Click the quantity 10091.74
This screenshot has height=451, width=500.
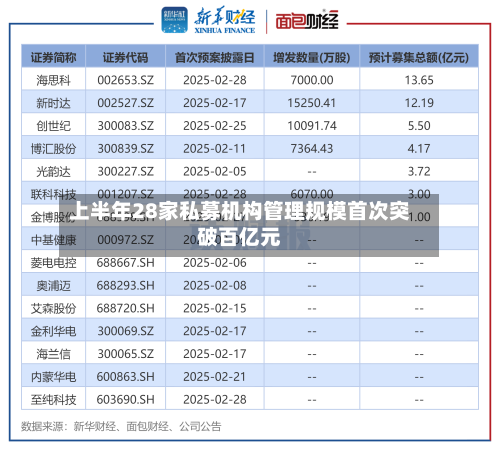click(x=312, y=126)
